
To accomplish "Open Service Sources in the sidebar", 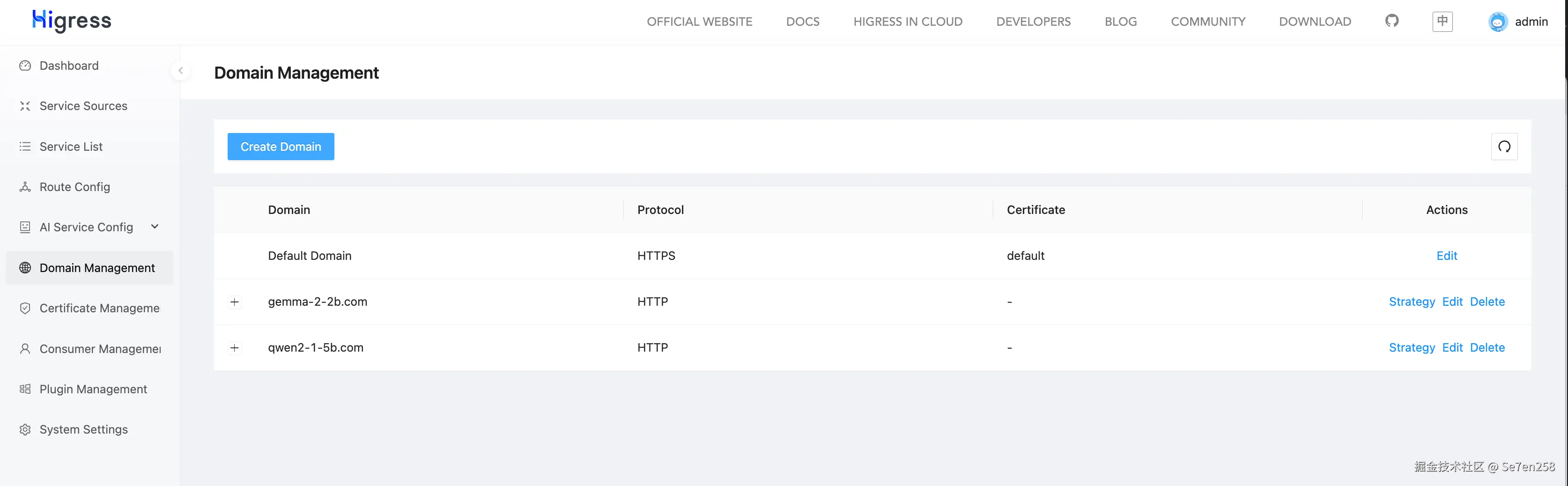I will point(83,106).
